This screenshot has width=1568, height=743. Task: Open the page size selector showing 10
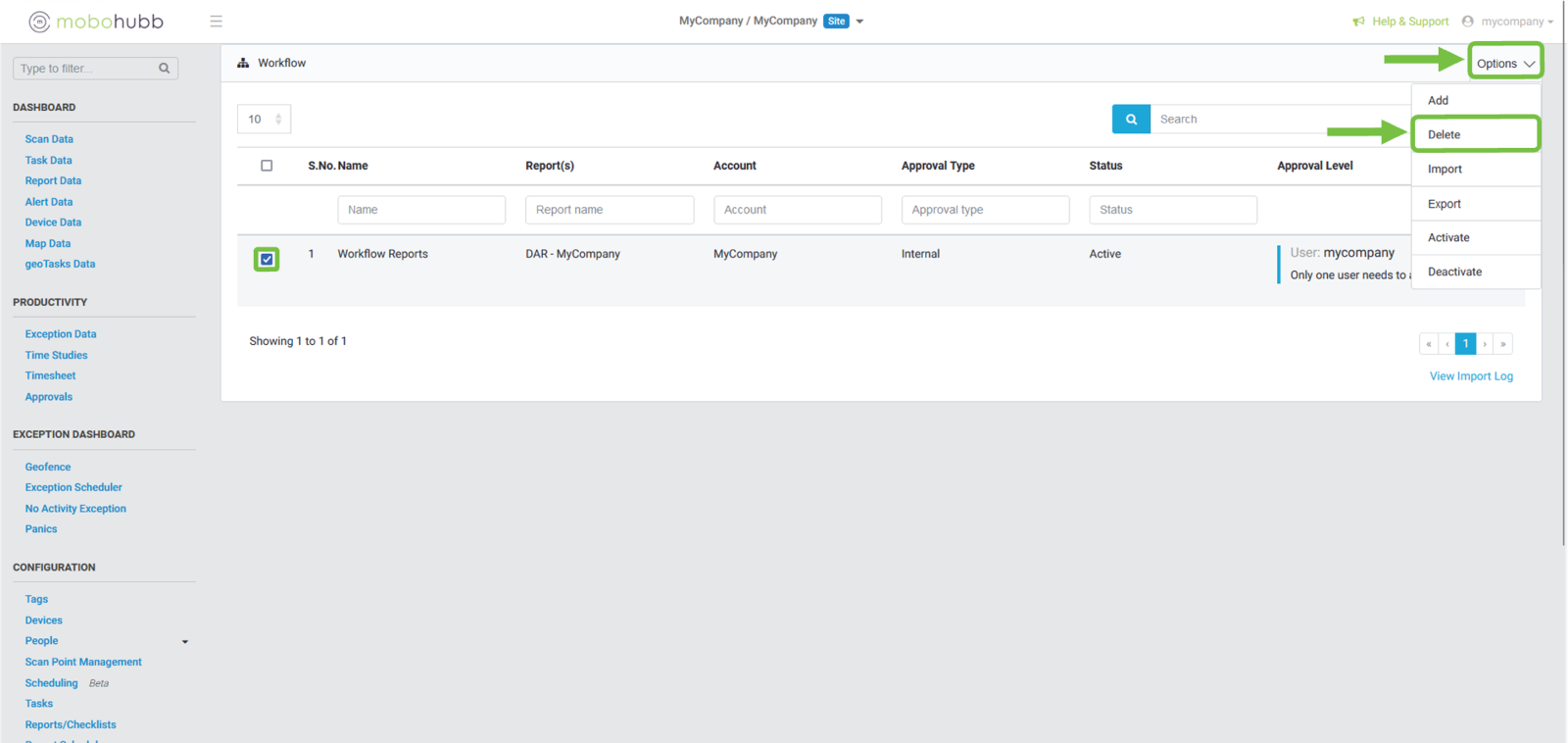pos(264,119)
